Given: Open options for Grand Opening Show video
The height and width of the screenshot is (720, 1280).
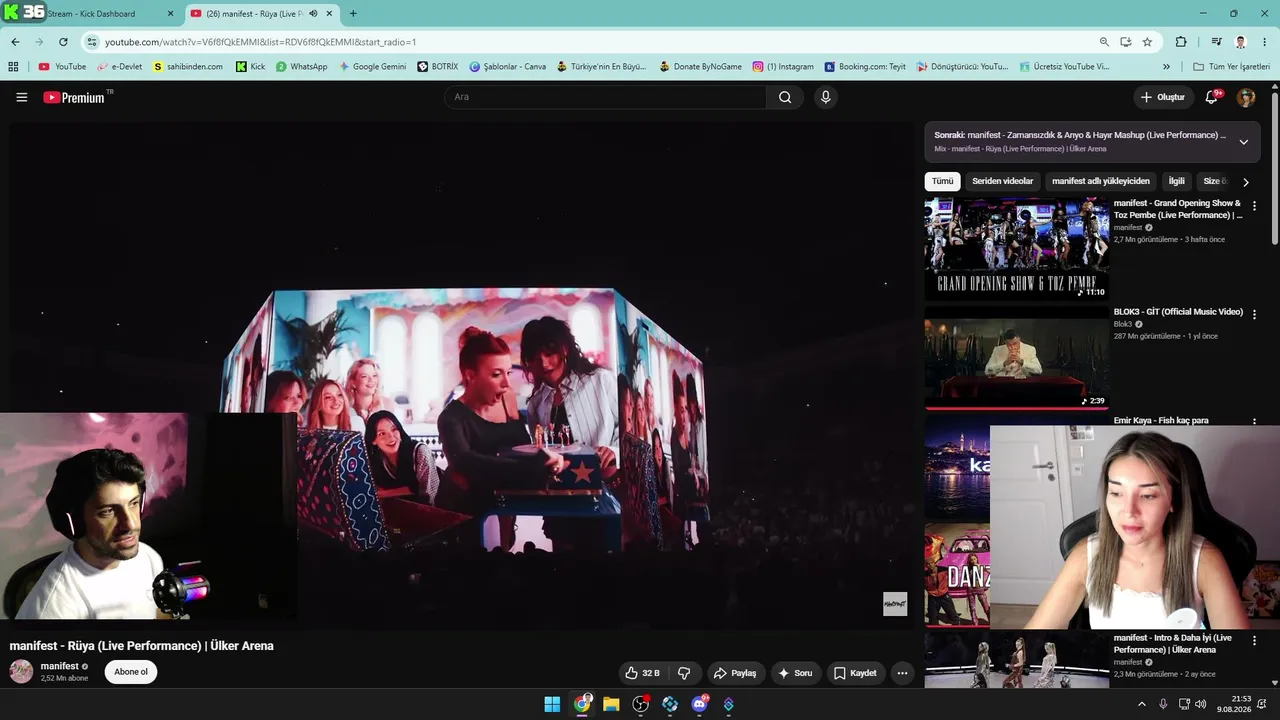Looking at the screenshot, I should click(x=1254, y=206).
